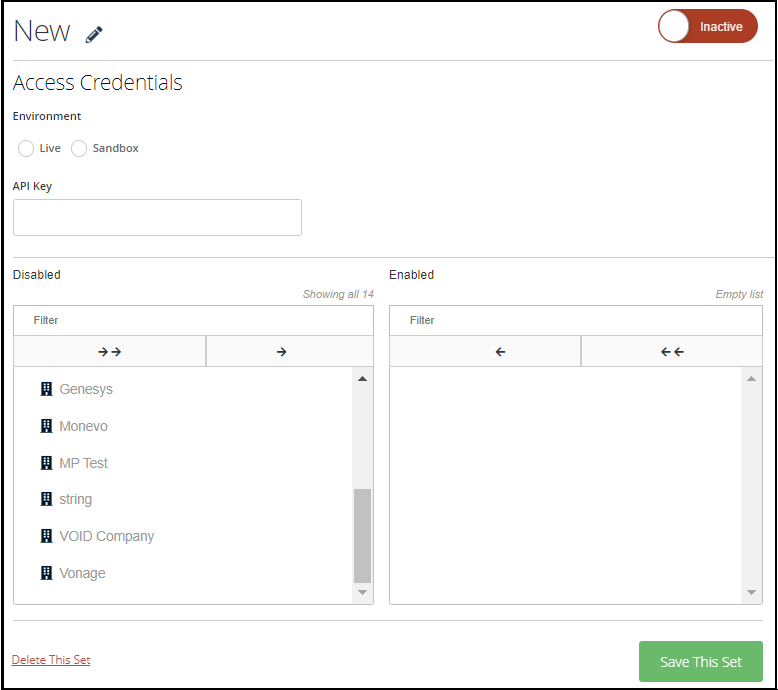Click the building icon next to Genesys
Screen dimensions: 778x690
(46, 389)
